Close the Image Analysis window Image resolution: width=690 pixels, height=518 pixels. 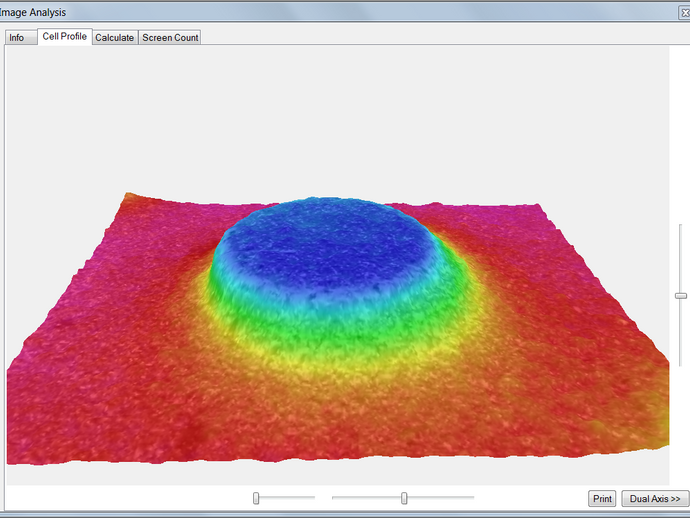684,12
